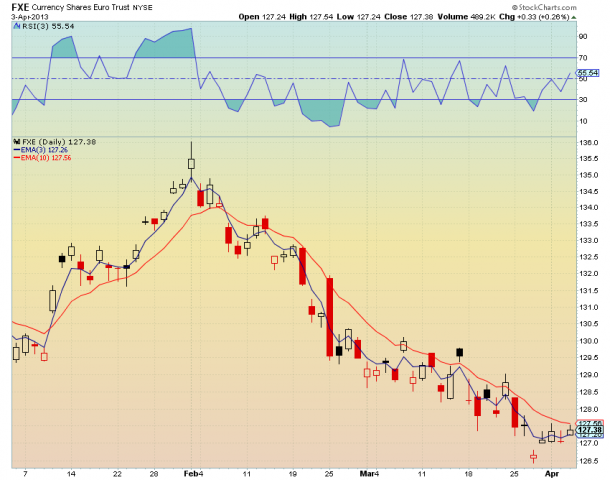Click the Apr date axis label

552,473
